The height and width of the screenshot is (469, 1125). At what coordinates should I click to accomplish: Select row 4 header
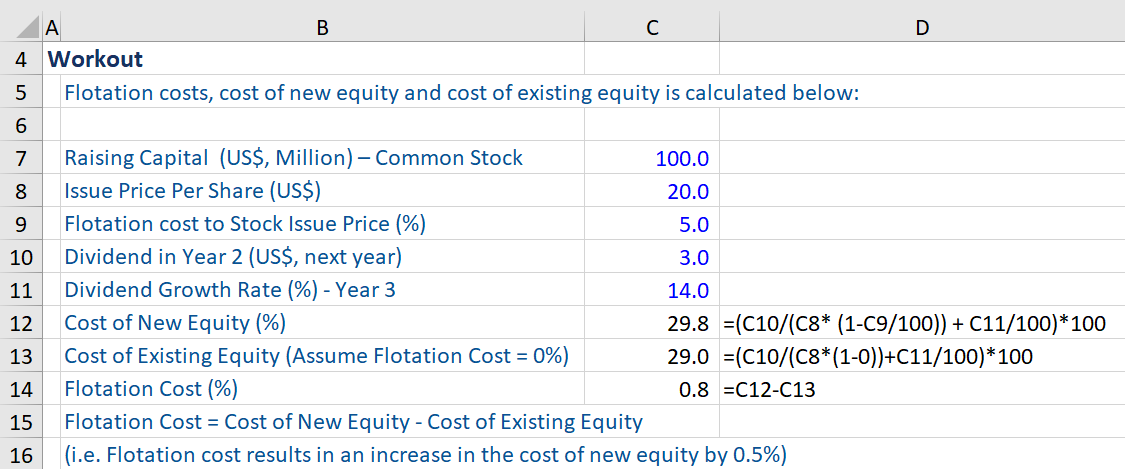coord(21,59)
